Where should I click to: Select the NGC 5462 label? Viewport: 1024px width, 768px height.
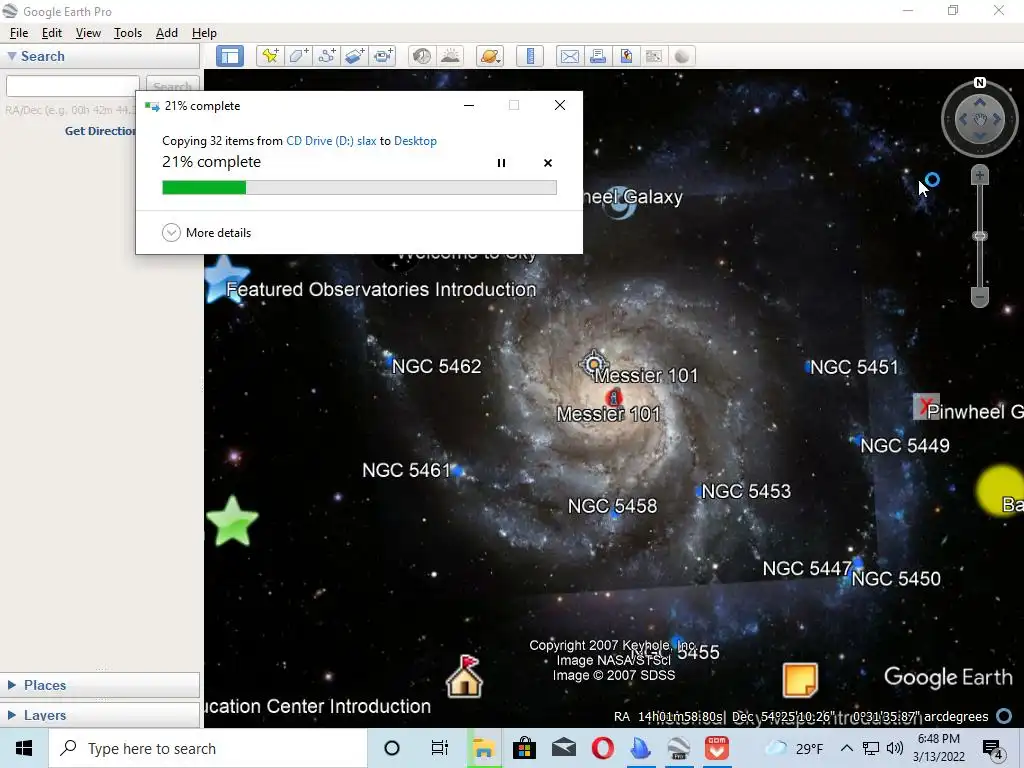click(436, 366)
